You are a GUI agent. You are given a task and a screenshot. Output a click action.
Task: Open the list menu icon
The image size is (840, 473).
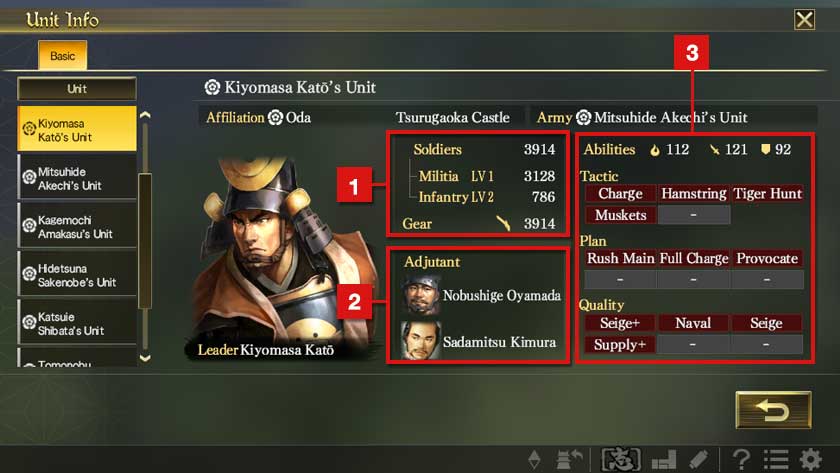pos(776,459)
